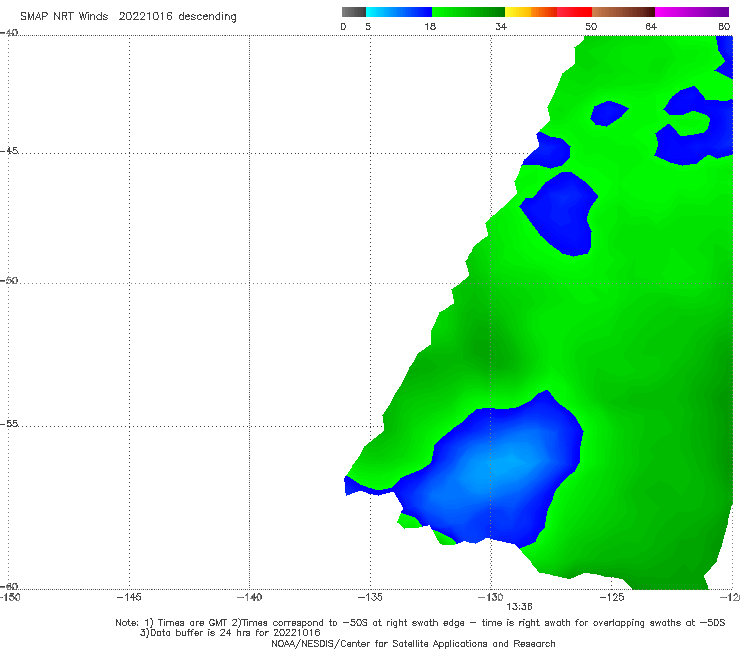The width and height of the screenshot is (740, 650).
Task: Select the gray segment of the color bar
Action: click(x=354, y=12)
